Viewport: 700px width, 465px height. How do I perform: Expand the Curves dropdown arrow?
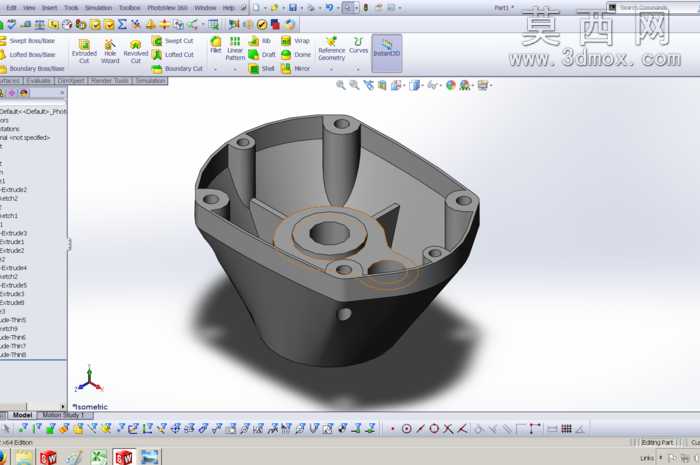tap(358, 69)
